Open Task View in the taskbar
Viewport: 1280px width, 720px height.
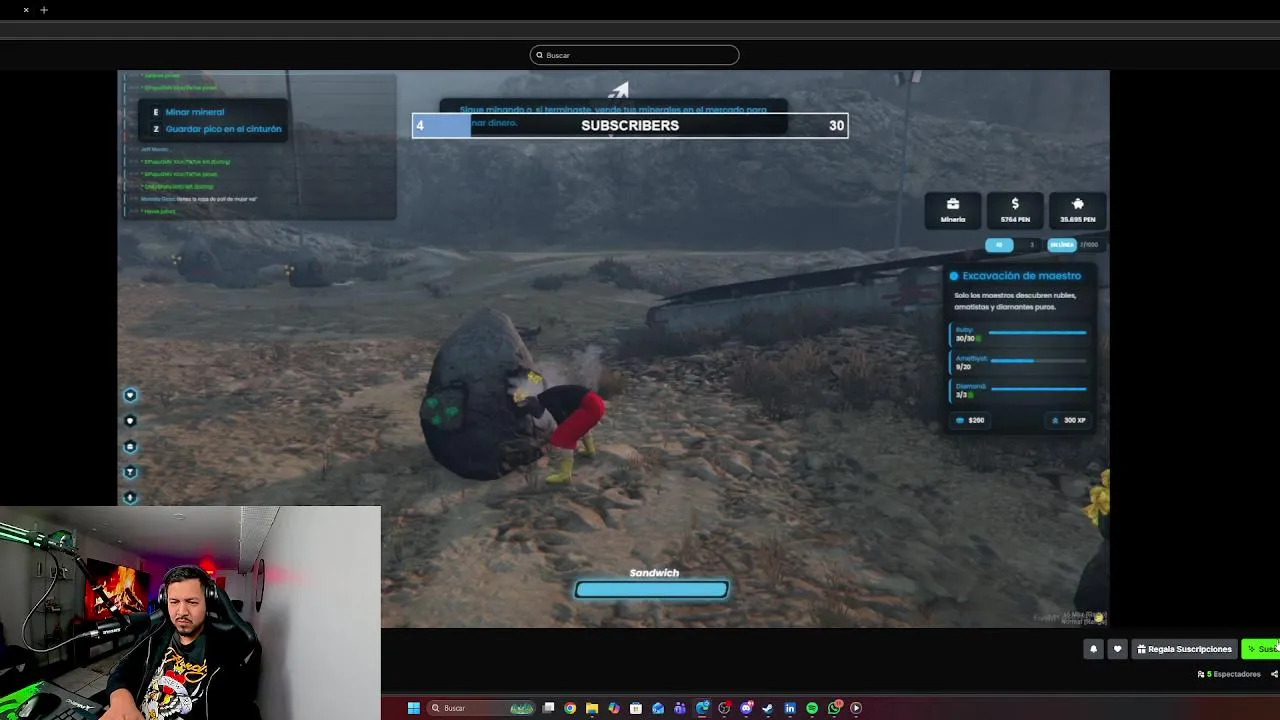pyautogui.click(x=548, y=708)
